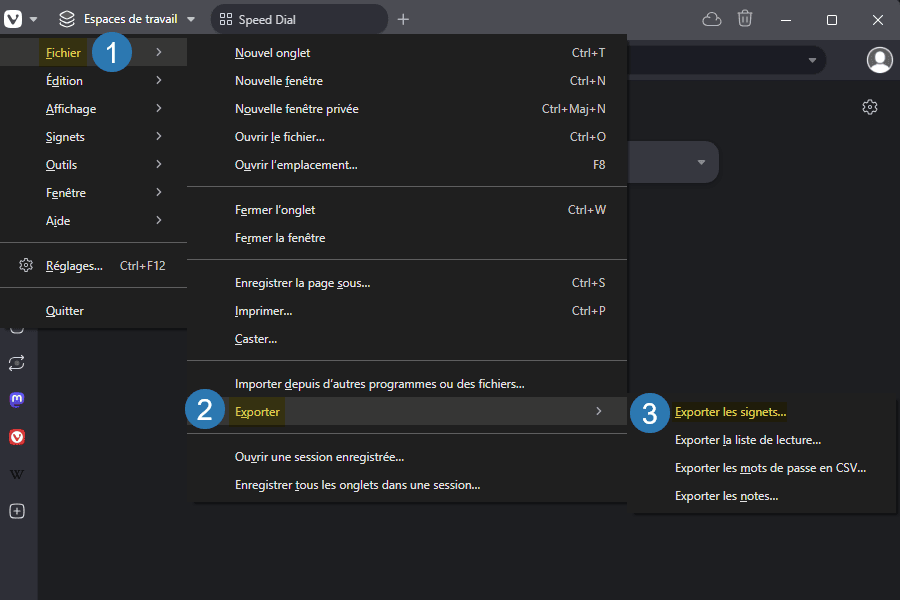Open the closed tabs trash icon
The width and height of the screenshot is (900, 600).
click(745, 18)
